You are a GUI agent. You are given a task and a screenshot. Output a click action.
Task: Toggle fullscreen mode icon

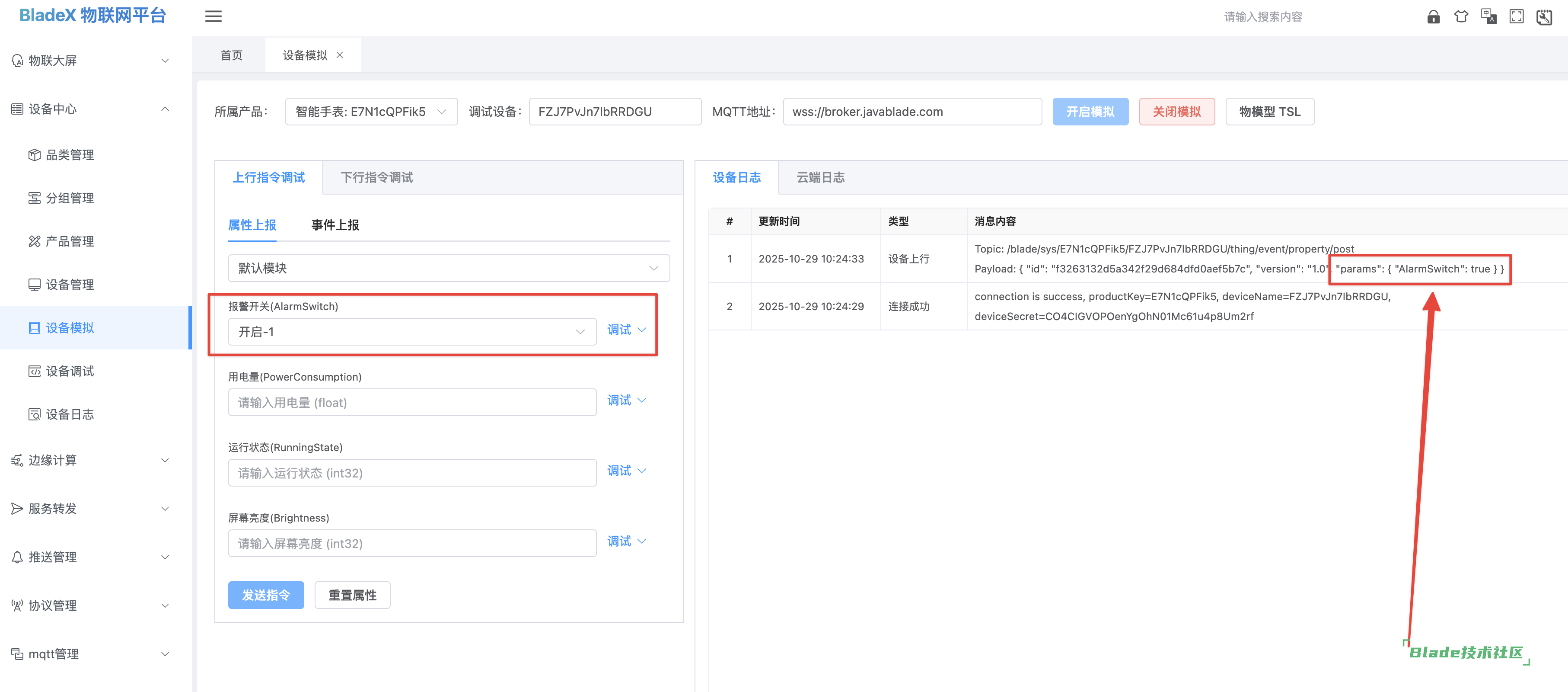click(1516, 16)
